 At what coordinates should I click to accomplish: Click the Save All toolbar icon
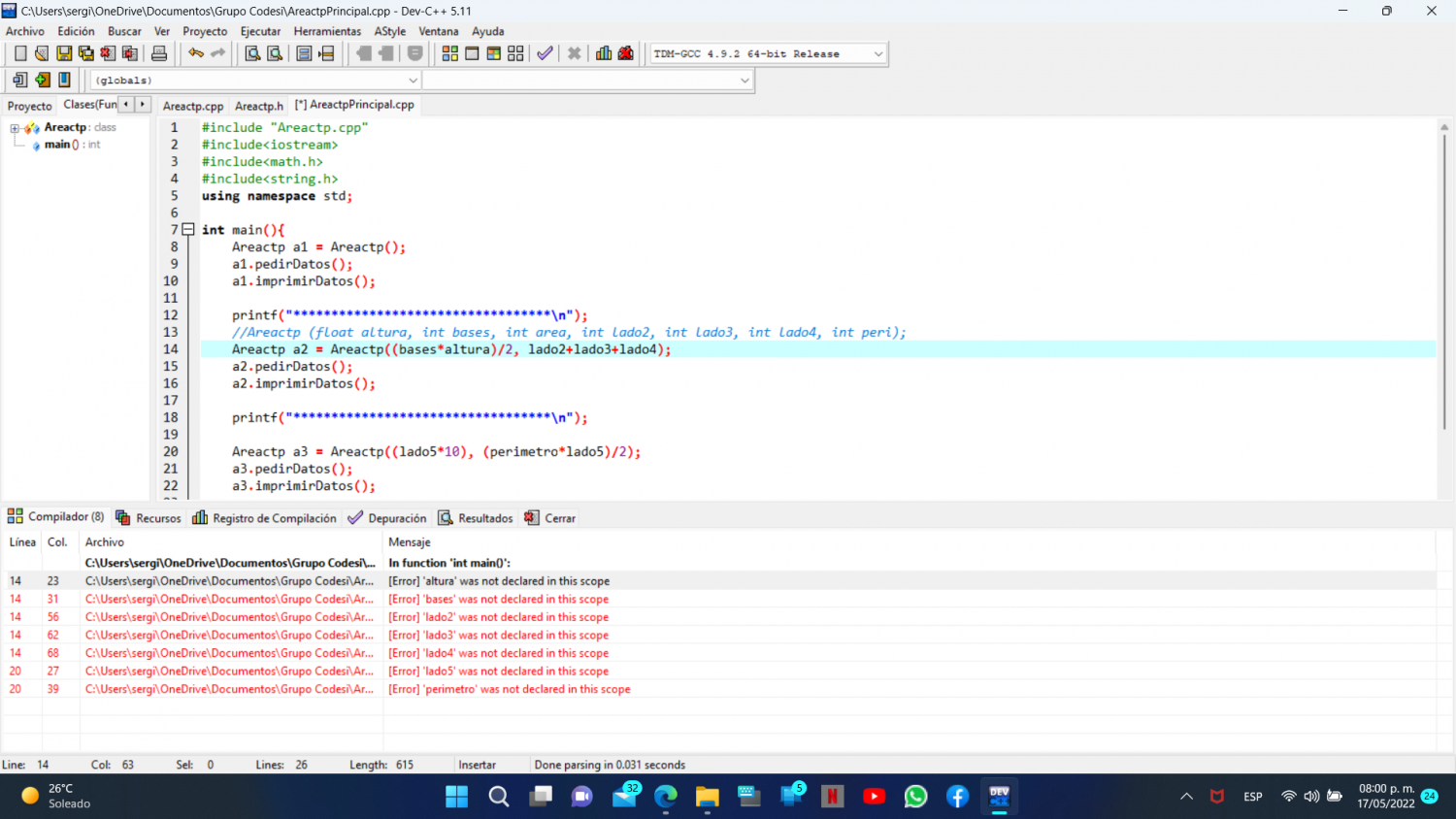(x=85, y=53)
